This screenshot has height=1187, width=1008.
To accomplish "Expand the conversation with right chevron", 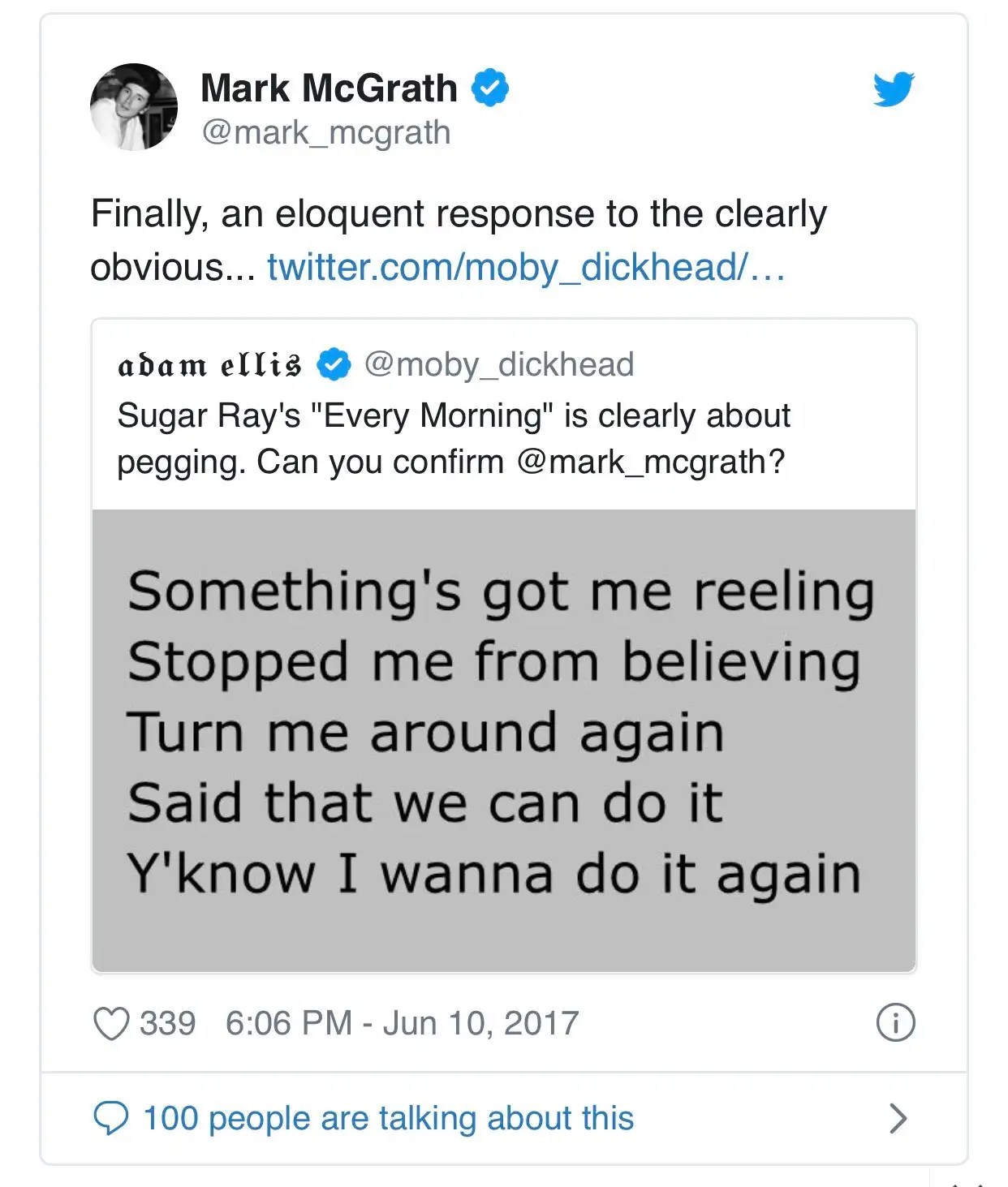I will [x=898, y=1118].
